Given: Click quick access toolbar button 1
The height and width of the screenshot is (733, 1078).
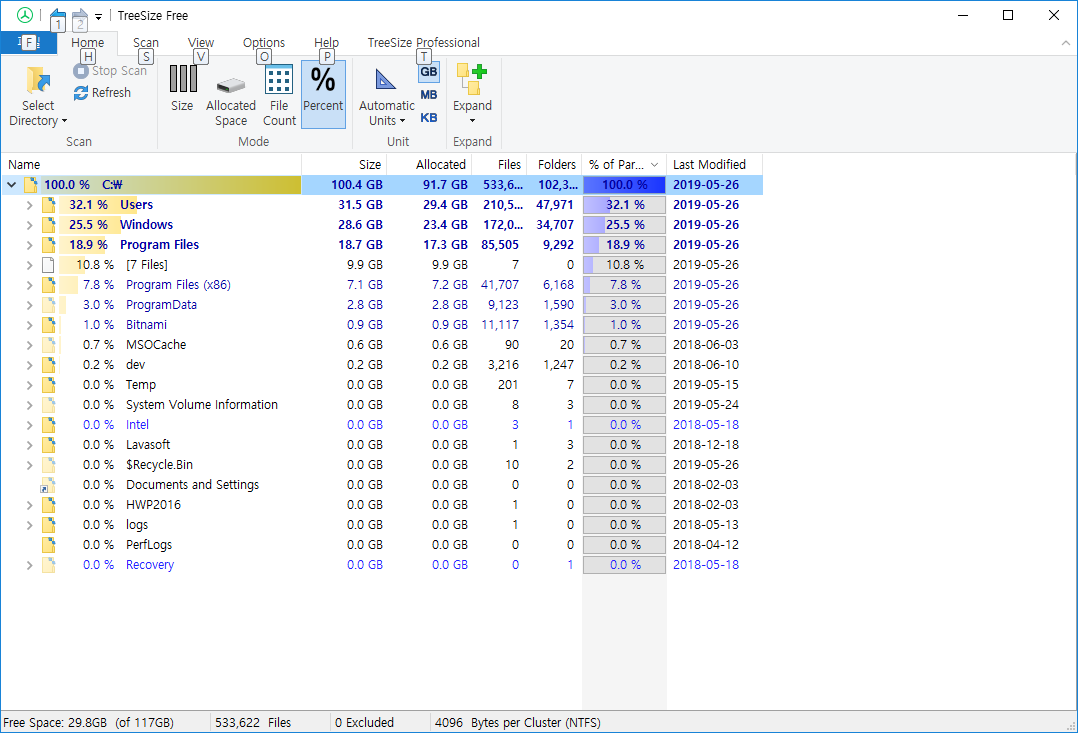Looking at the screenshot, I should [x=58, y=19].
